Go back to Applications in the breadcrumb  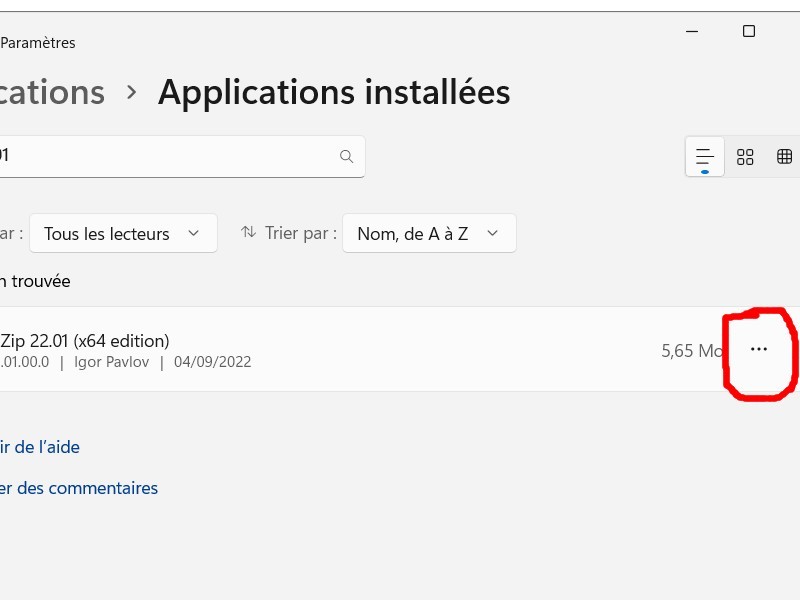[x=52, y=93]
